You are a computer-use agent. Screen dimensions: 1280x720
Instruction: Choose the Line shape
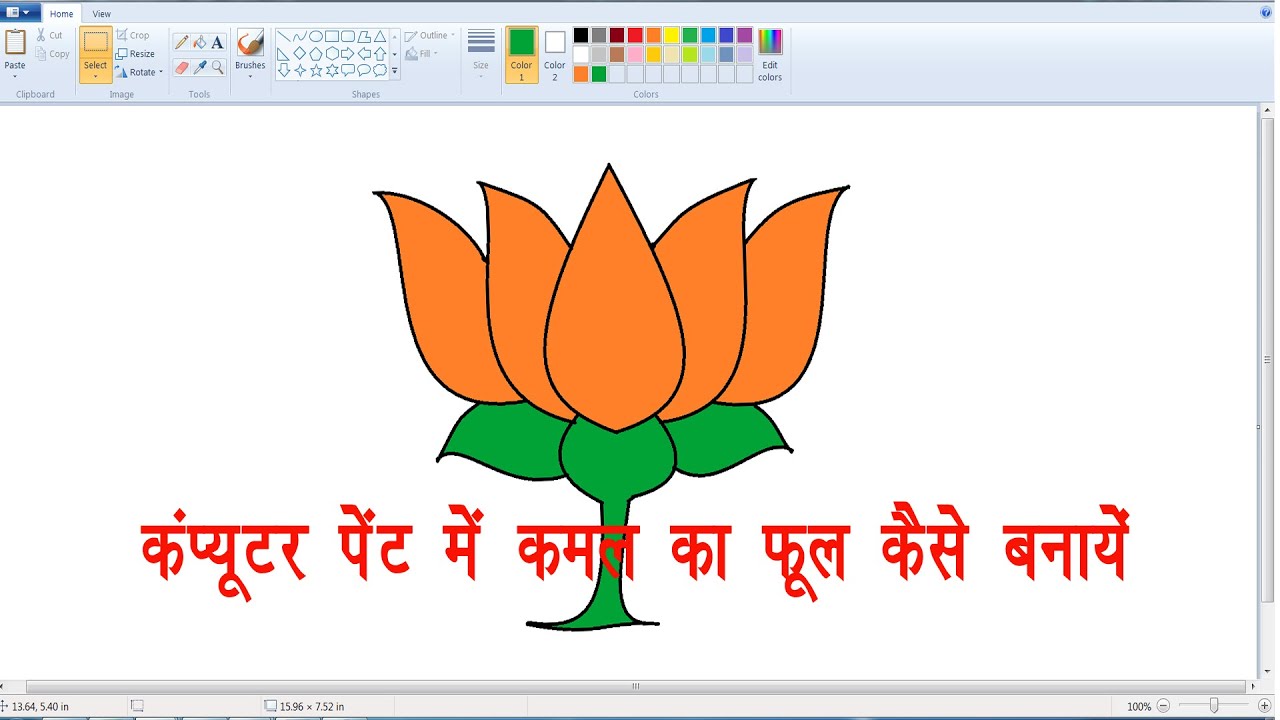(284, 37)
